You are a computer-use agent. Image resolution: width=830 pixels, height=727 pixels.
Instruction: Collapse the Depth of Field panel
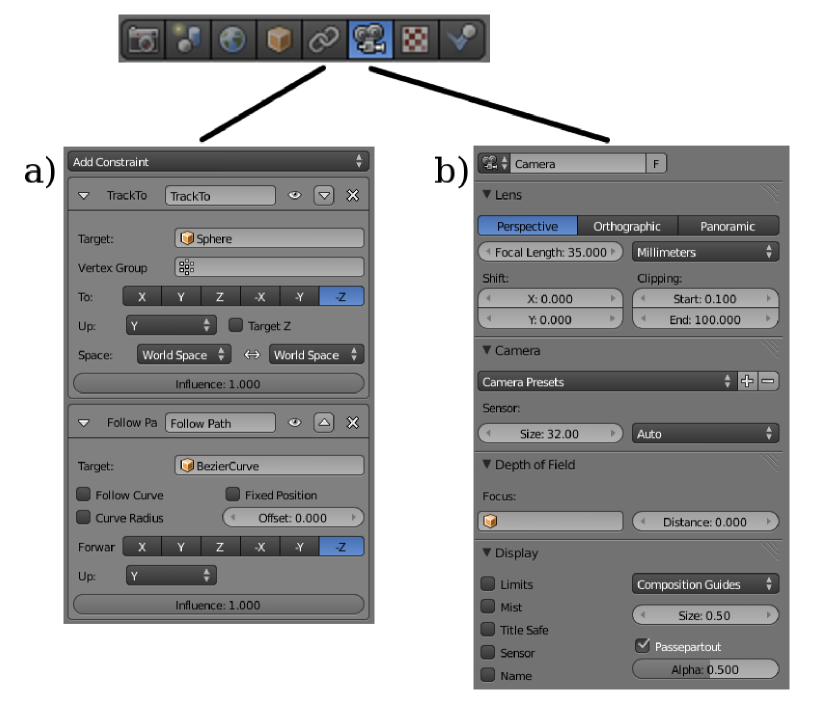[x=486, y=464]
